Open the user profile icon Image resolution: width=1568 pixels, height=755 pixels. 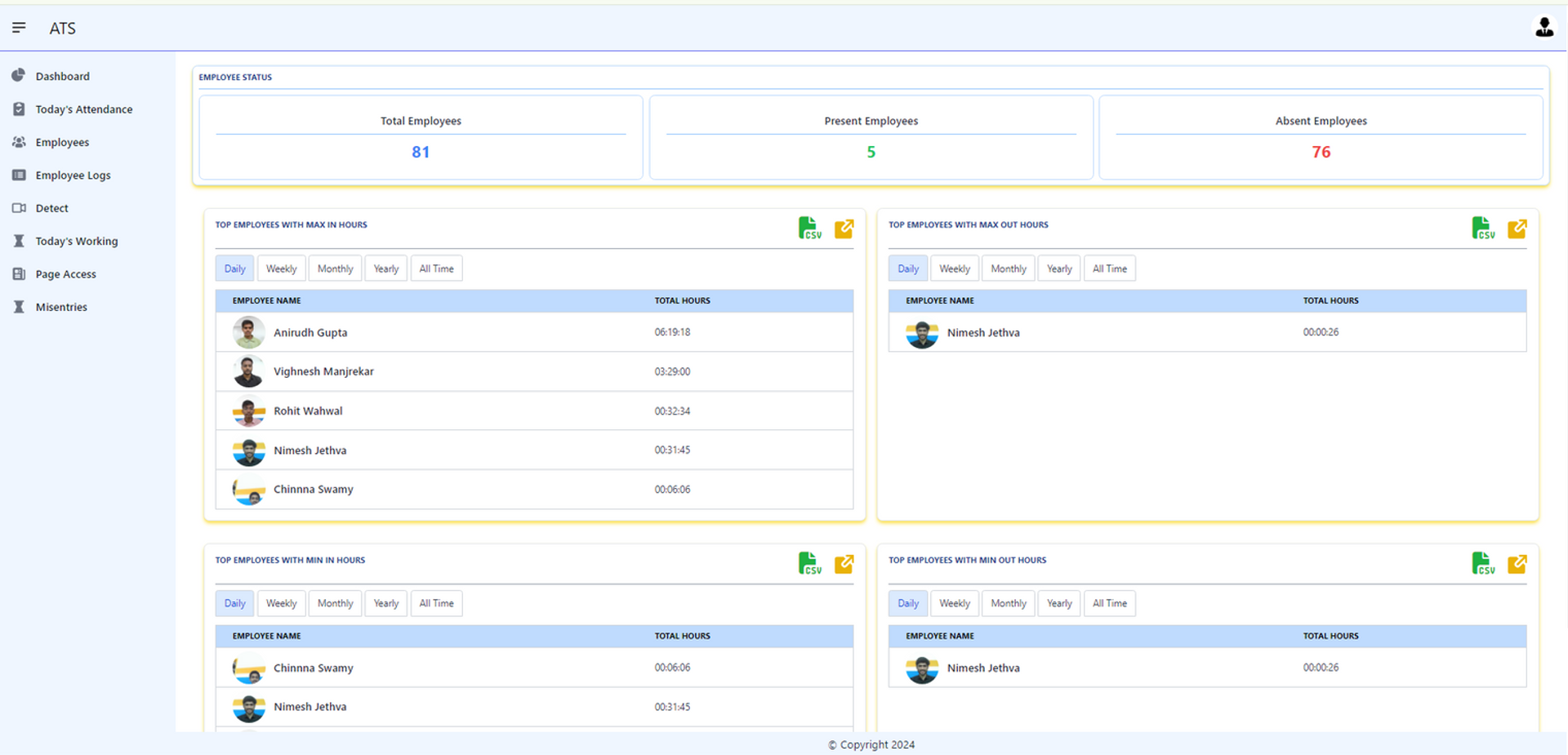(x=1543, y=28)
